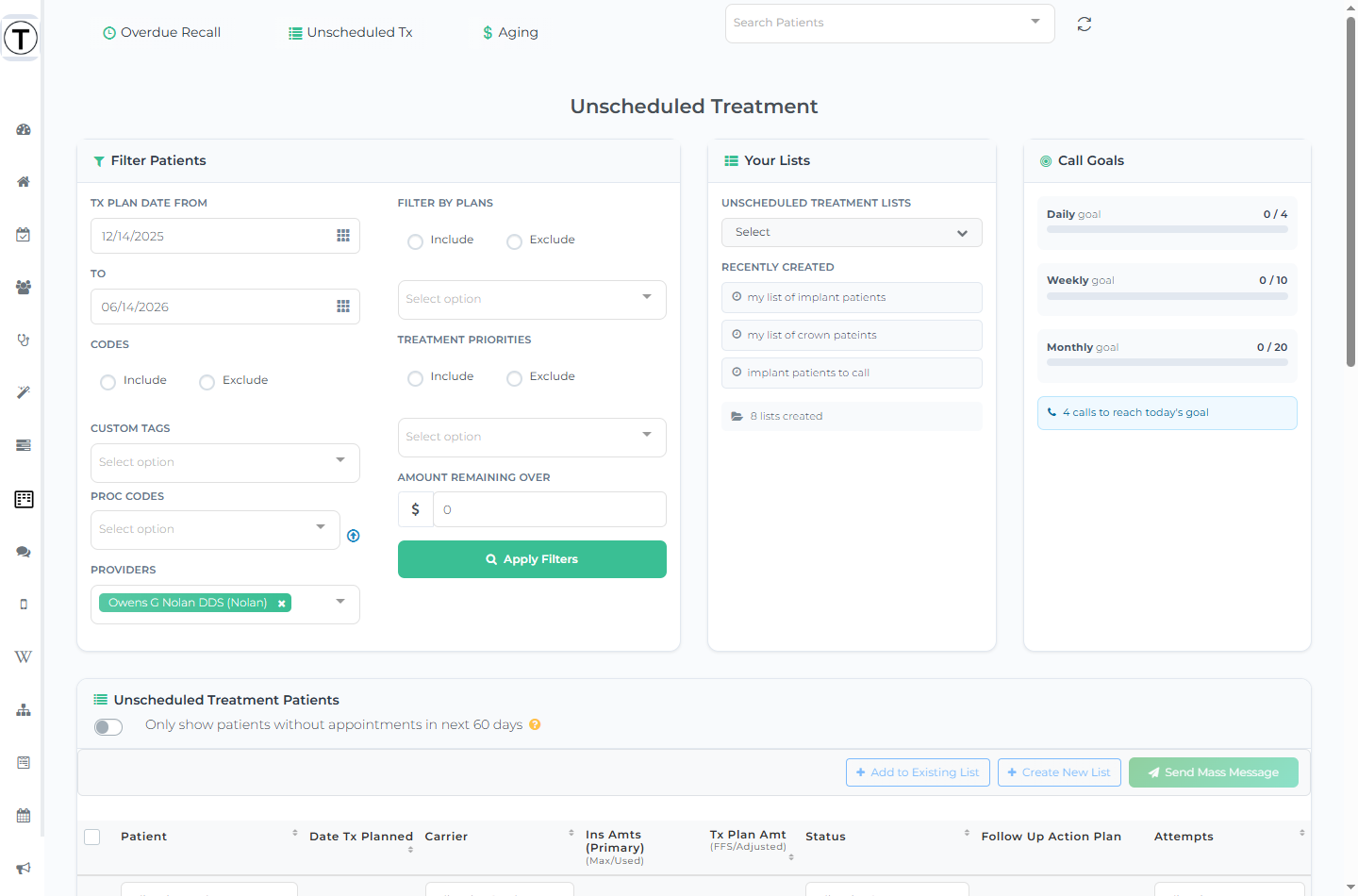
Task: Open the home sidebar icon
Action: click(x=24, y=182)
